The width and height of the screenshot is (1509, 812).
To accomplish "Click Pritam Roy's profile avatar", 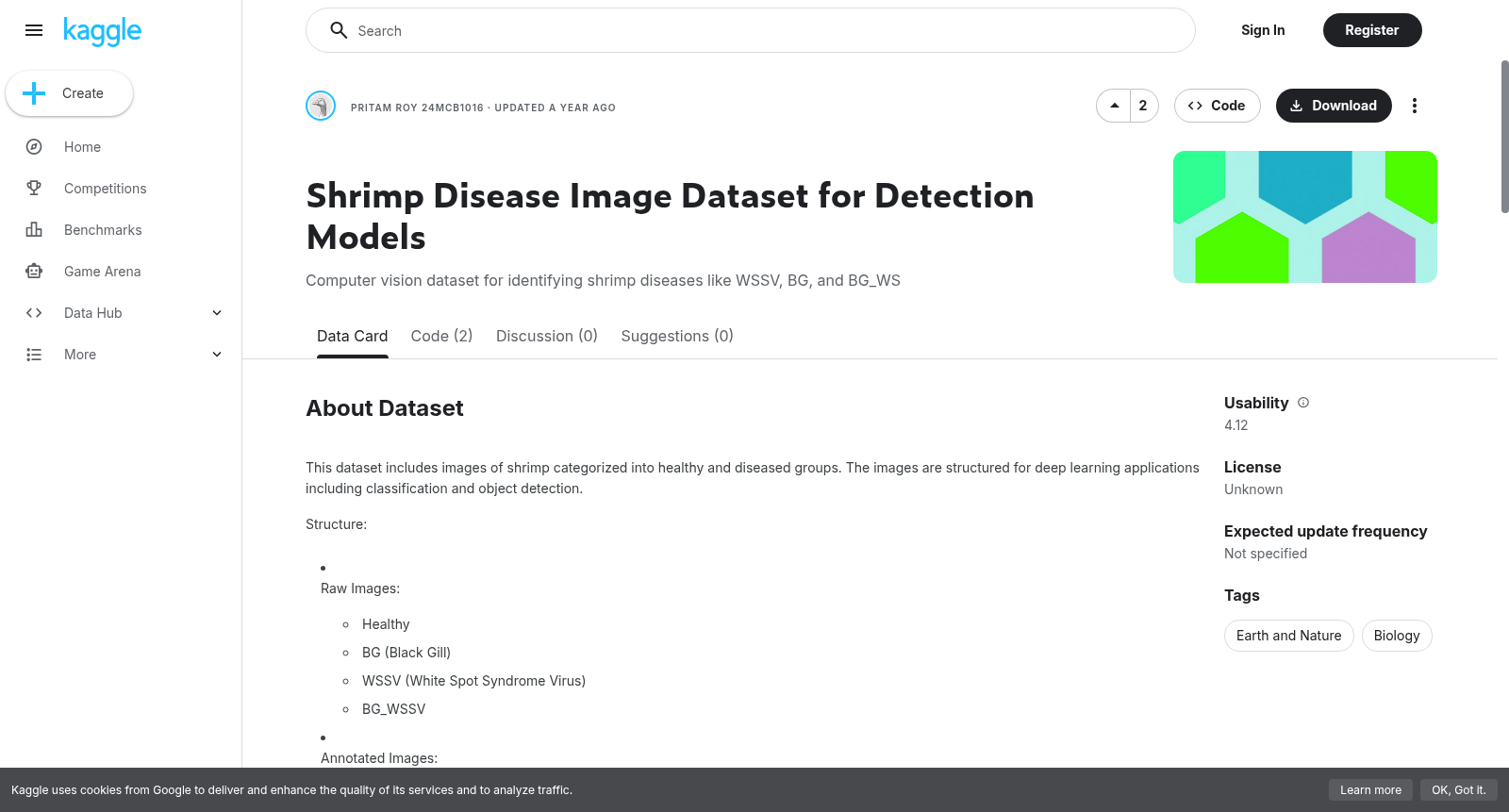I will pos(321,106).
